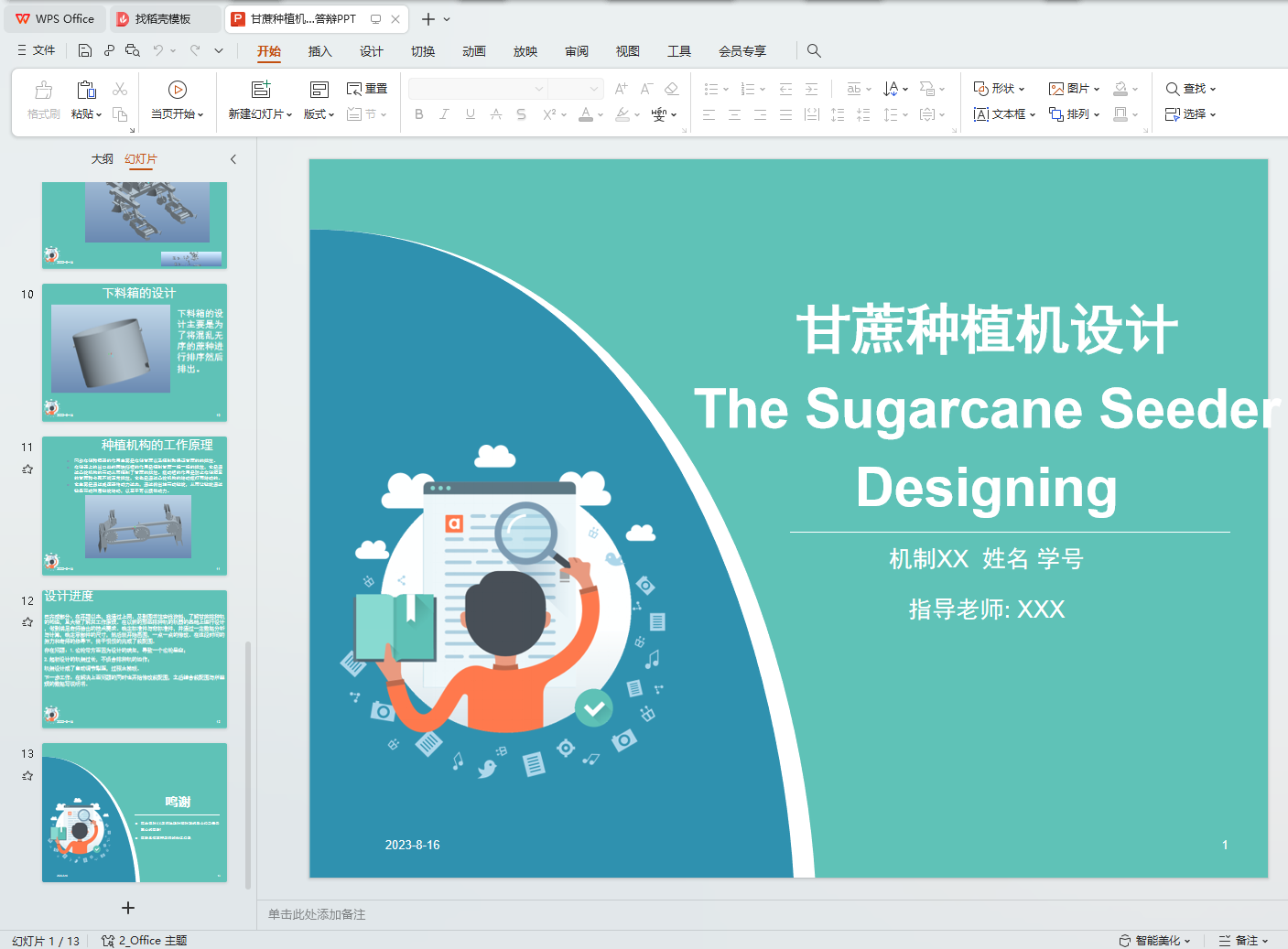Add a new slide with 新建幻灯片 icon
This screenshot has height=949, width=1288.
pos(261,90)
